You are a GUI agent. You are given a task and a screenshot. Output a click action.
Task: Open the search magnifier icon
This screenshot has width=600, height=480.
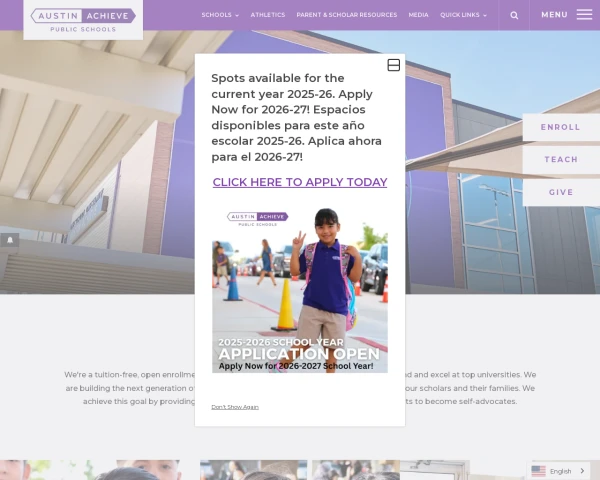tap(514, 15)
